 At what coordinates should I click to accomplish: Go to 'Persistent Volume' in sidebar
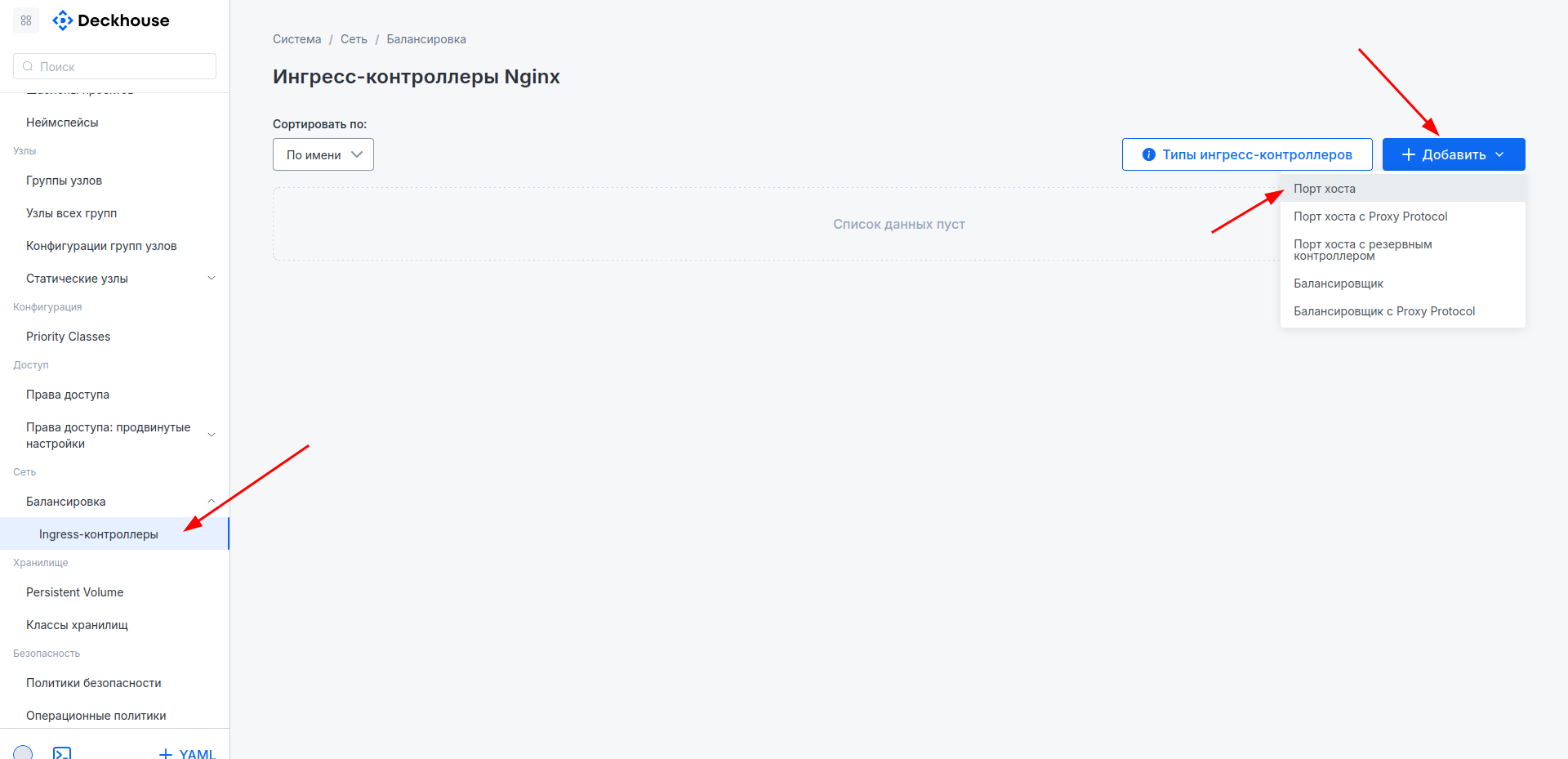coord(74,592)
